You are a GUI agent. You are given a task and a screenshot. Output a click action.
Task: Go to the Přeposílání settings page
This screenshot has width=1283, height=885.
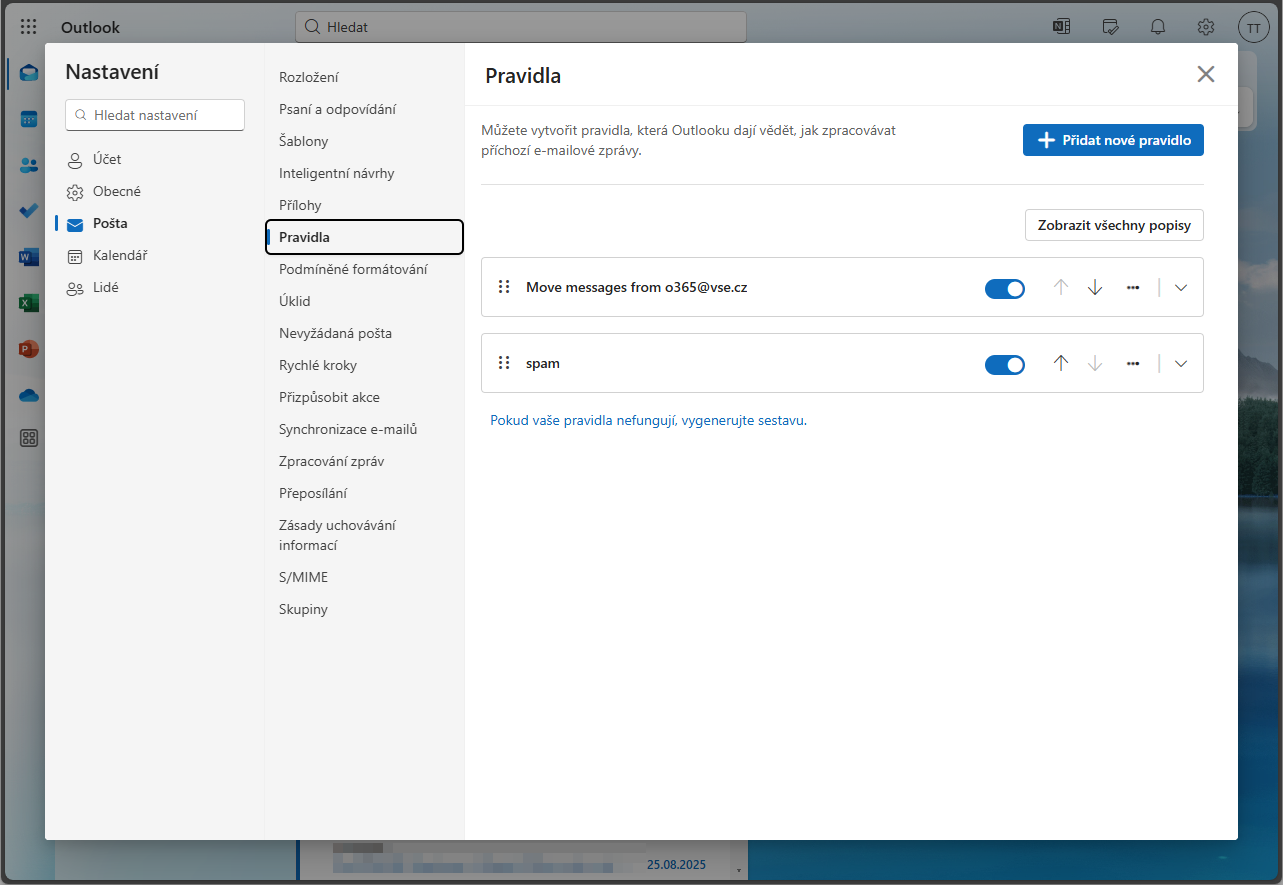313,493
